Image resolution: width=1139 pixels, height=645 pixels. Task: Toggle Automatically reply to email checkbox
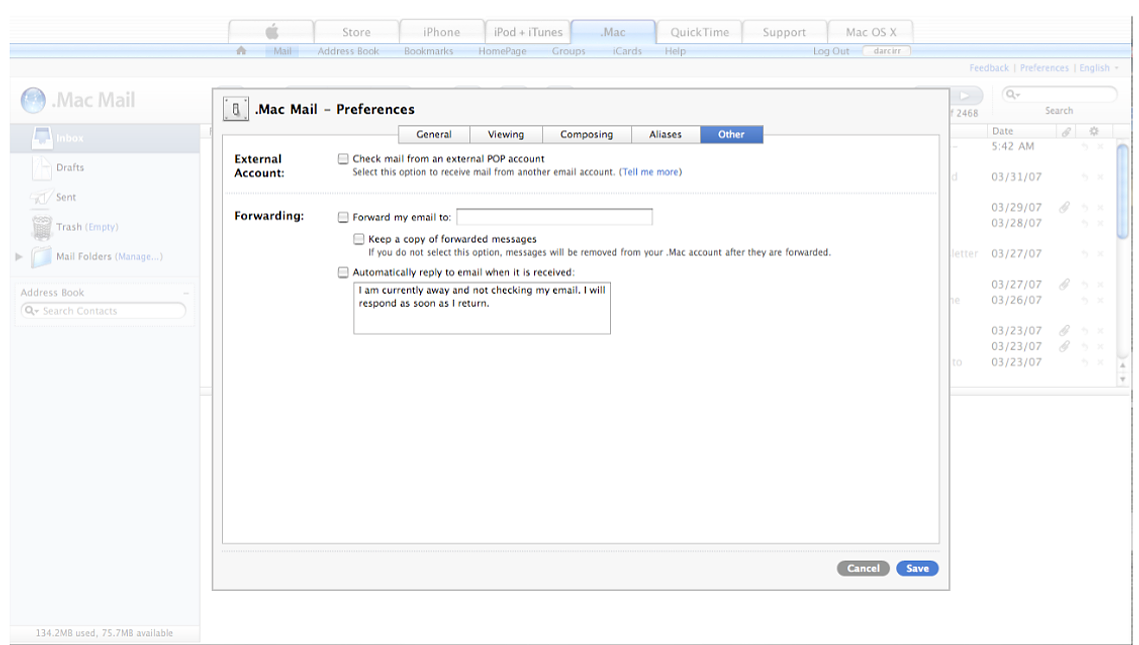(x=343, y=272)
